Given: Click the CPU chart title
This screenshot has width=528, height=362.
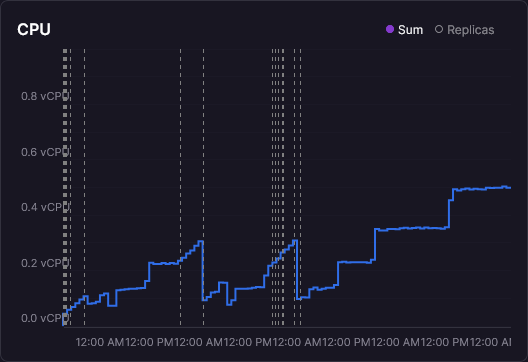Looking at the screenshot, I should [34, 30].
